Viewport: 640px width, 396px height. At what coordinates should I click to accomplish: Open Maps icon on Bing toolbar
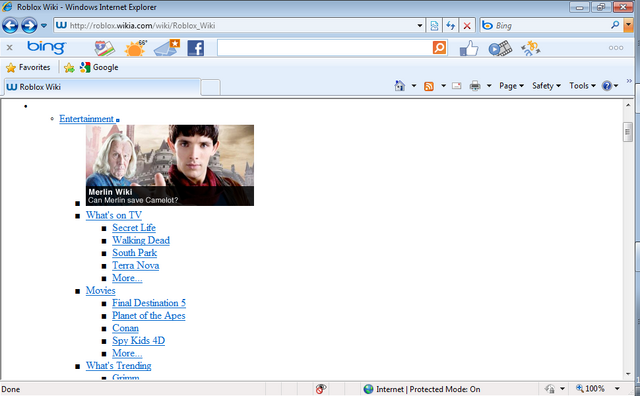[x=104, y=48]
